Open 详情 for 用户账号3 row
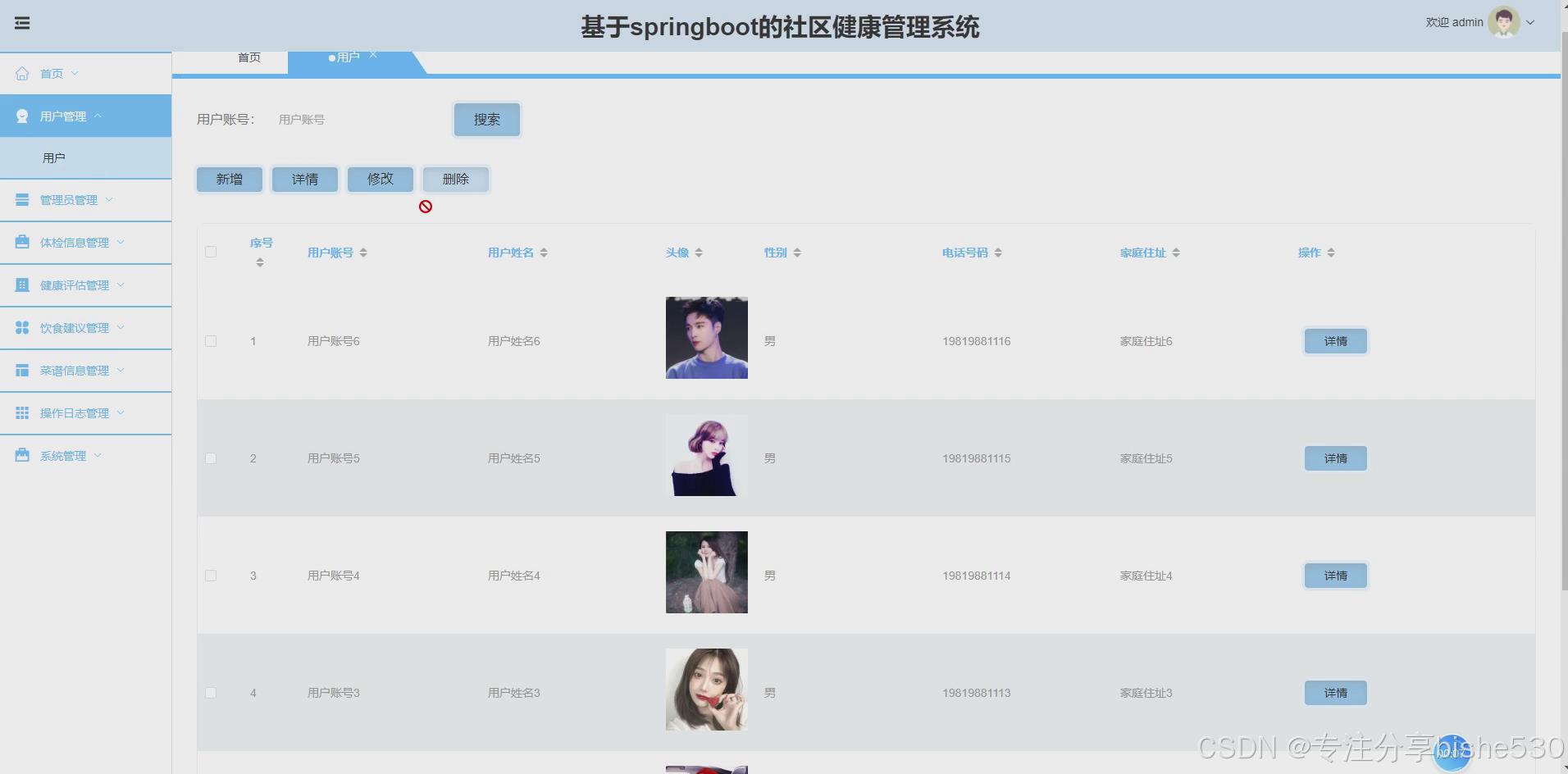This screenshot has height=774, width=1568. [1336, 693]
